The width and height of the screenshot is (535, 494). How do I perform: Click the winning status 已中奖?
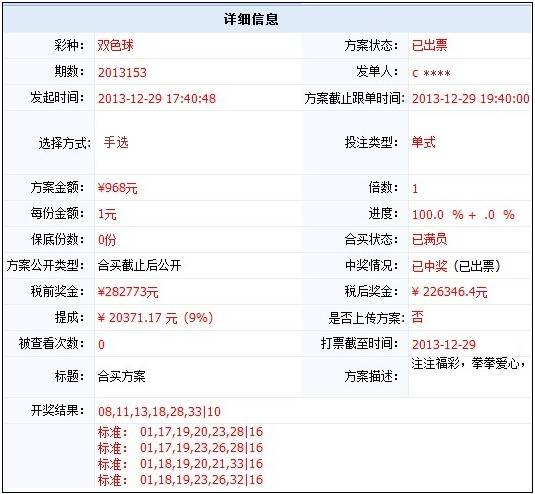430,265
